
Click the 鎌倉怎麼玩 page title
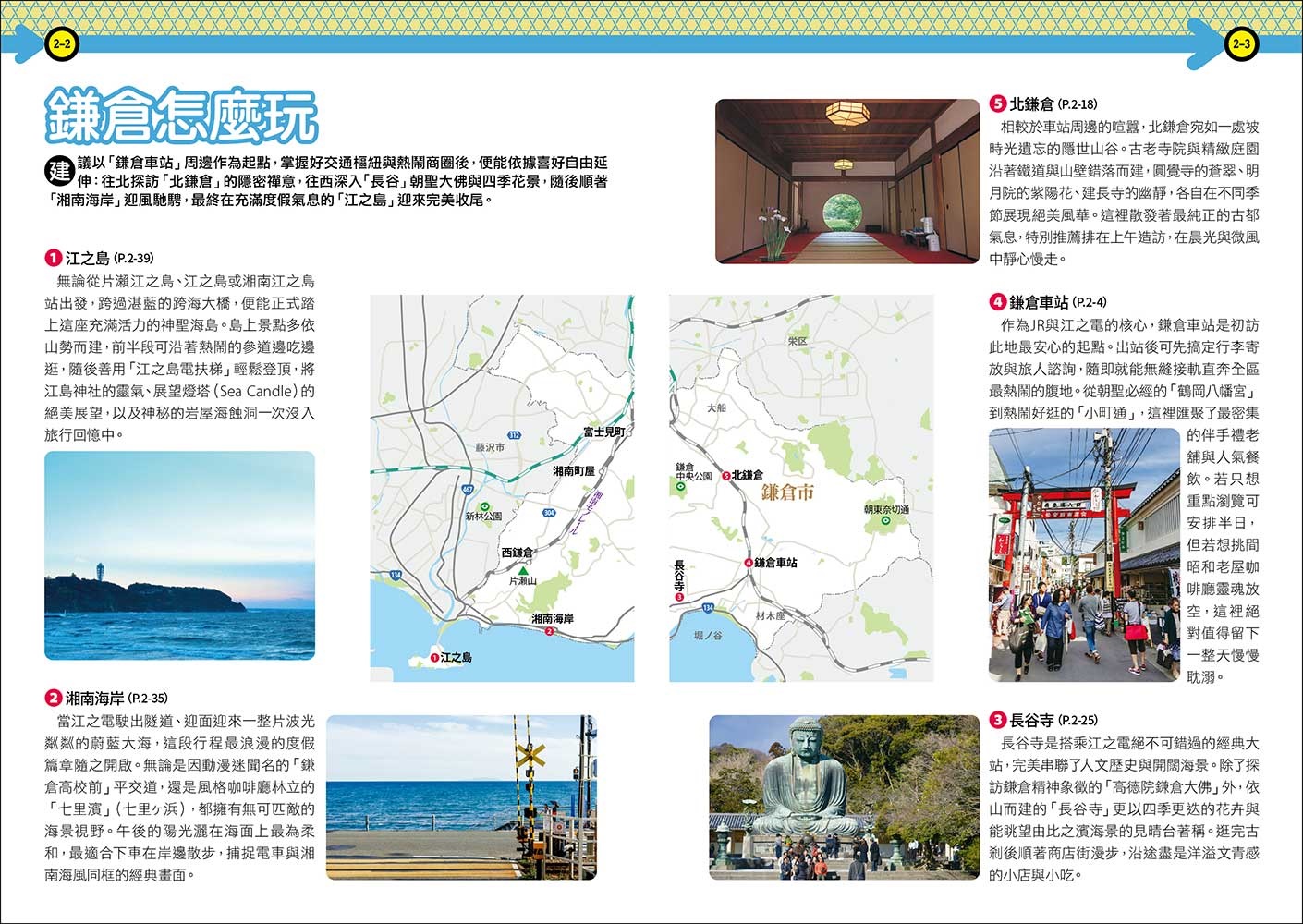point(181,116)
